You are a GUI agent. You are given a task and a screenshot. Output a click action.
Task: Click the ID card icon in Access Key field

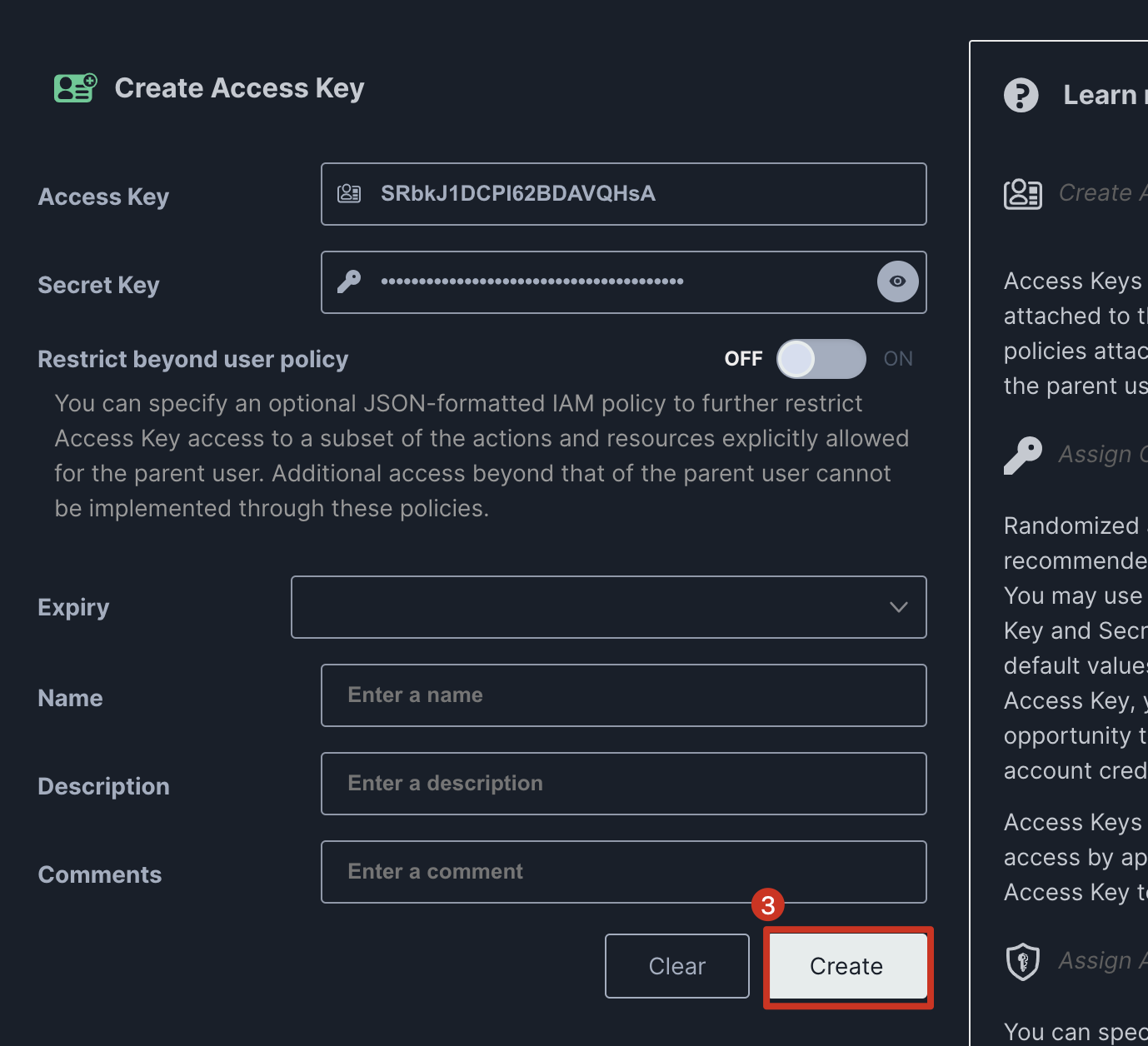[x=349, y=194]
